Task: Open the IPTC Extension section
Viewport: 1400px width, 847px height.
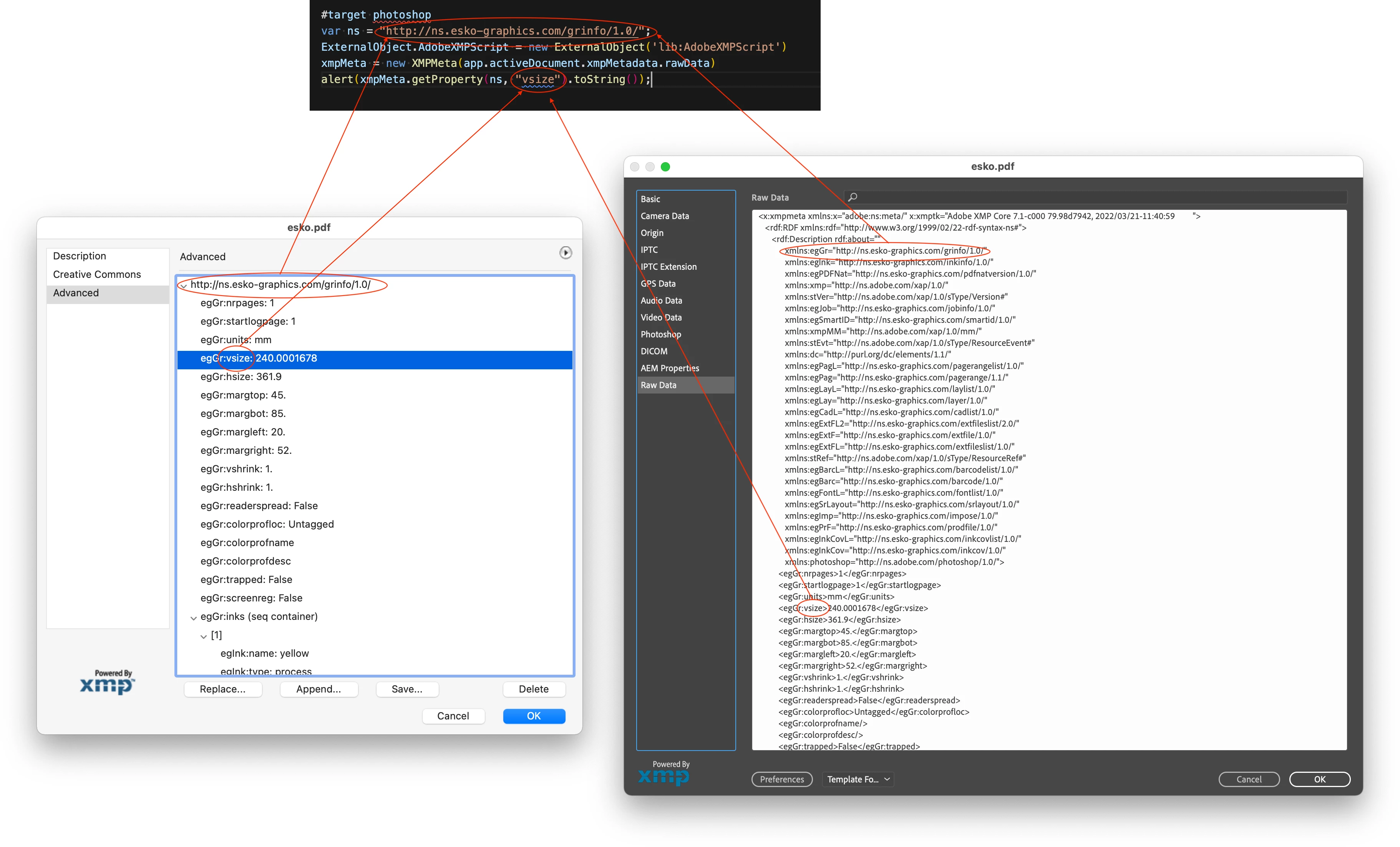Action: point(668,267)
